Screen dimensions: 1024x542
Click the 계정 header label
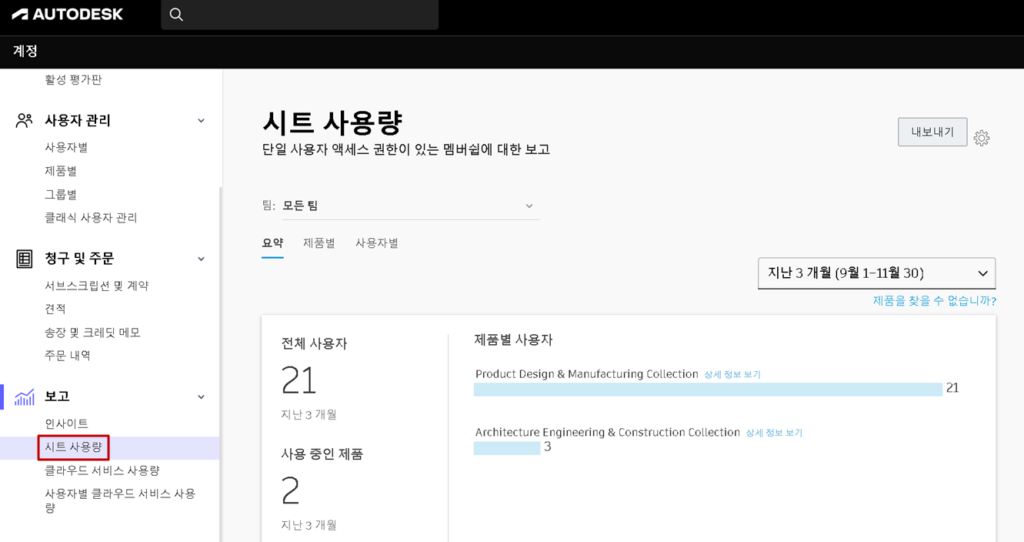point(25,51)
